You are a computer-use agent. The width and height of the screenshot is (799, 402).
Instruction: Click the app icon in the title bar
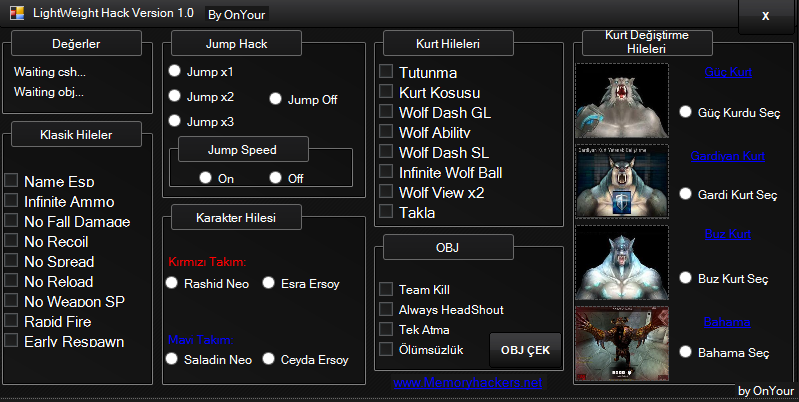[x=17, y=13]
